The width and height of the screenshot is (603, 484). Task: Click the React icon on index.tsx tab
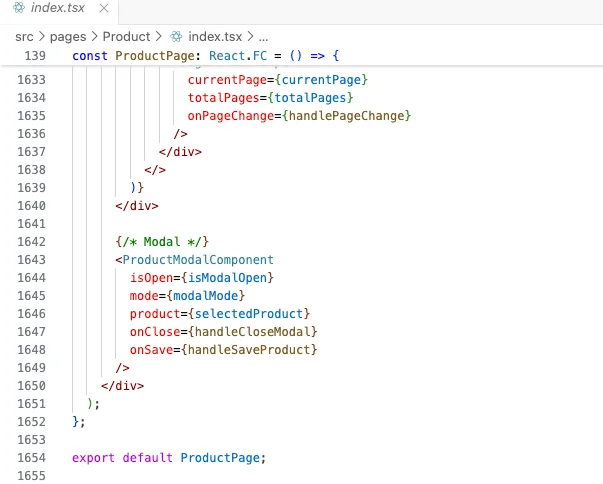tap(19, 7)
